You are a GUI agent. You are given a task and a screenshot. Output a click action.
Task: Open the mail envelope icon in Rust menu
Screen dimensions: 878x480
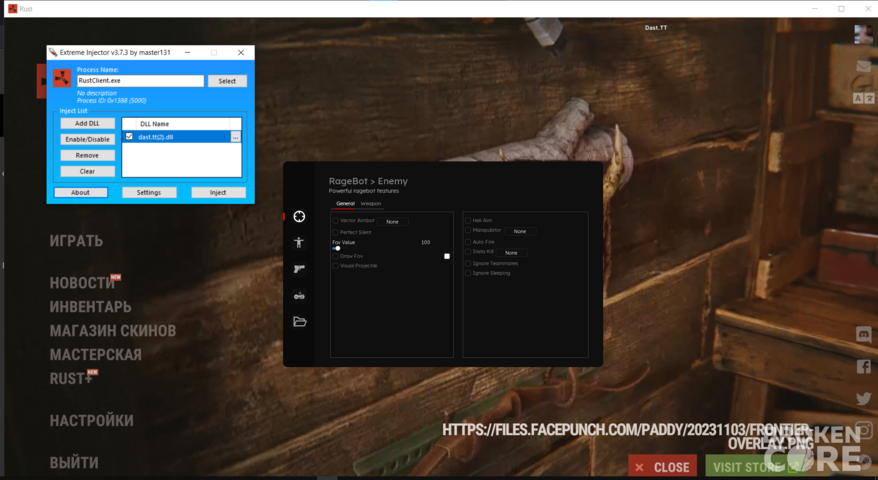coord(863,67)
